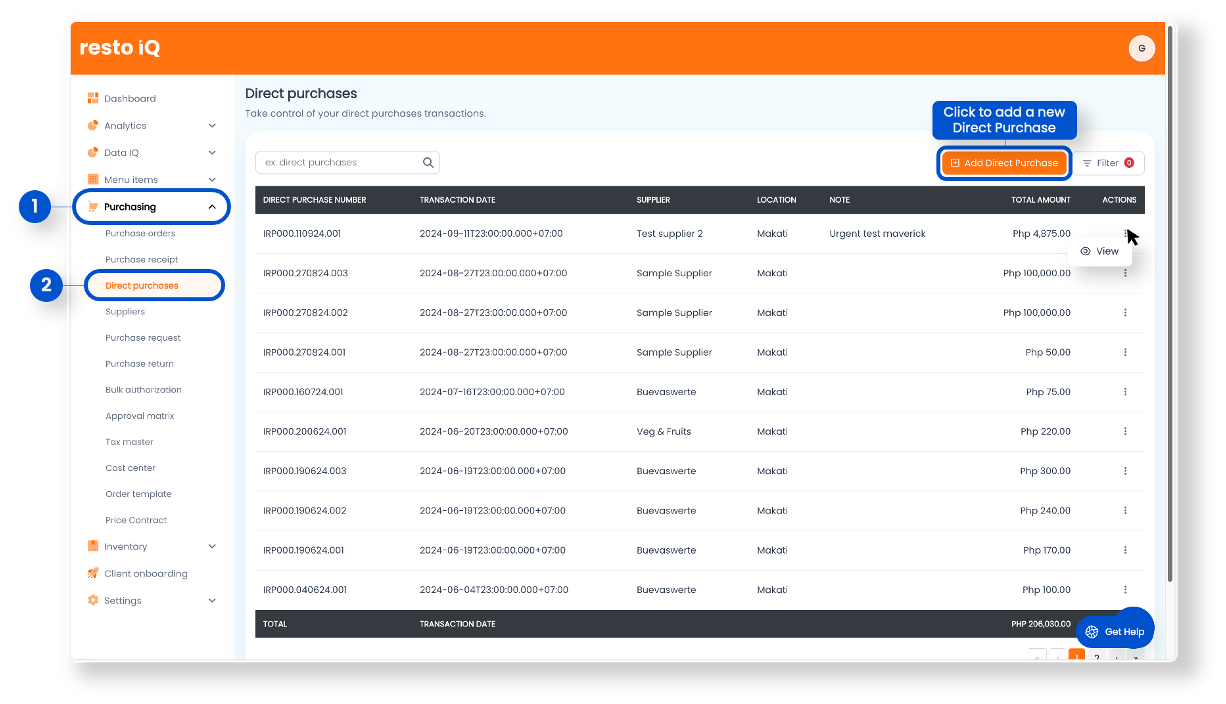Open actions menu for IRP000.270824.002
1226x704 pixels.
[x=1125, y=313]
